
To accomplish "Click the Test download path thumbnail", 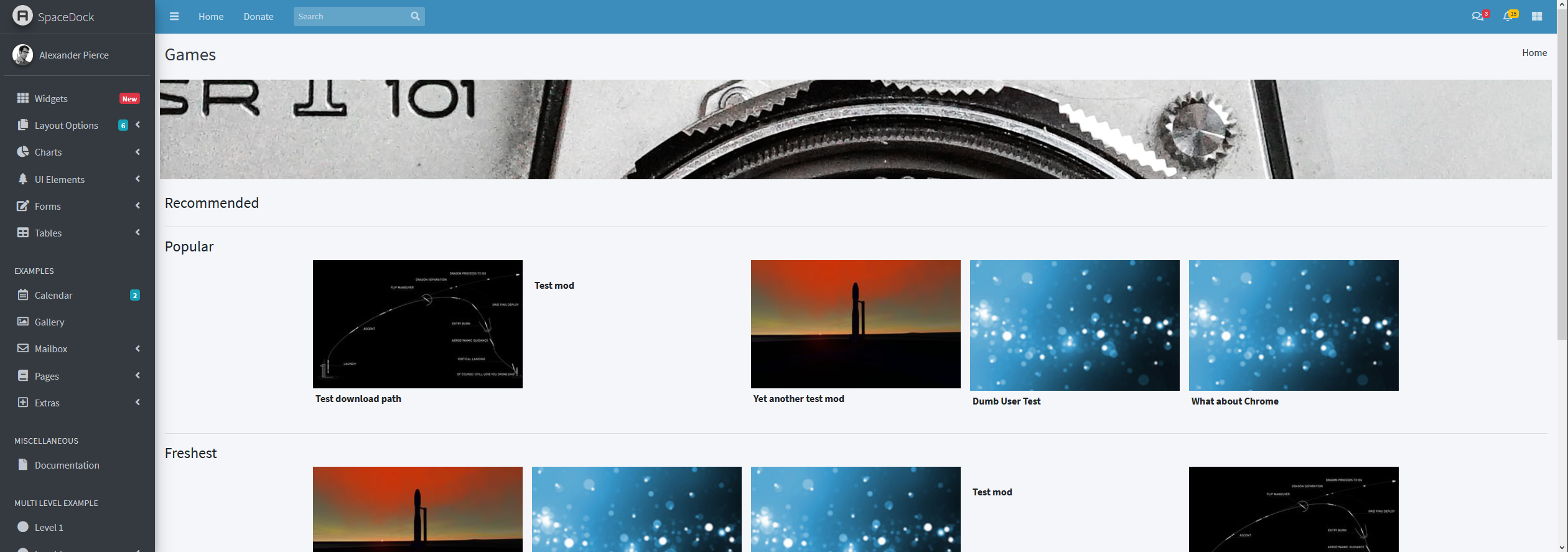I will pos(418,324).
